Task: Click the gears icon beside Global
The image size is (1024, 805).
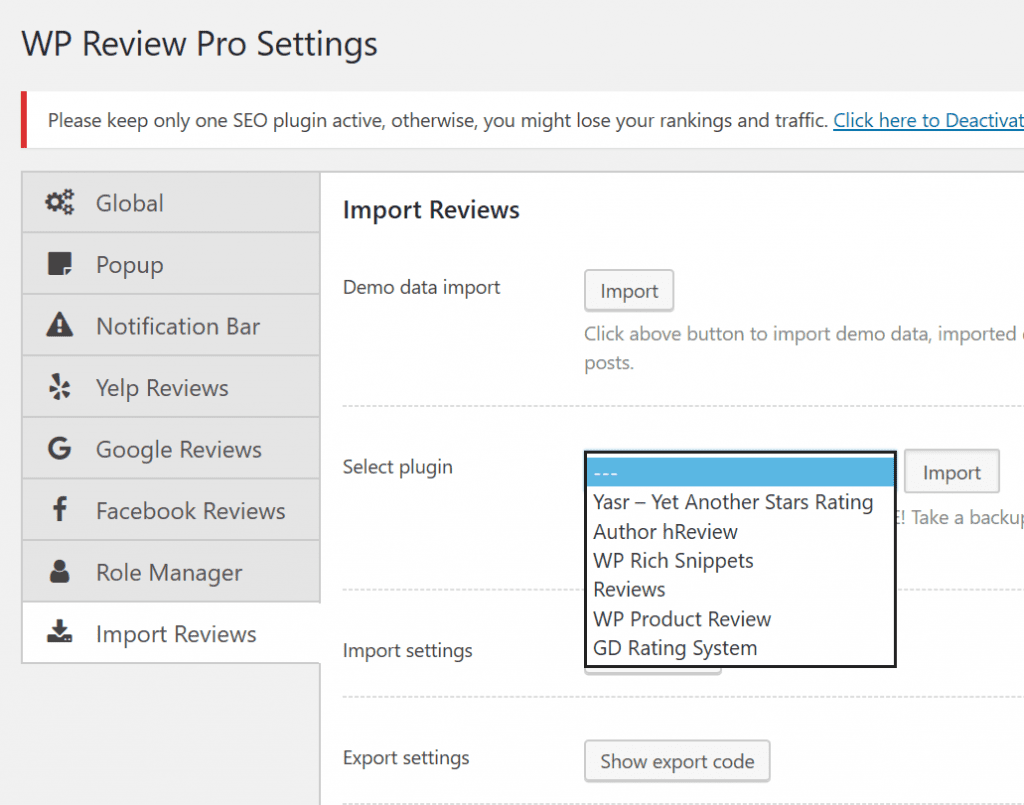Action: coord(59,202)
